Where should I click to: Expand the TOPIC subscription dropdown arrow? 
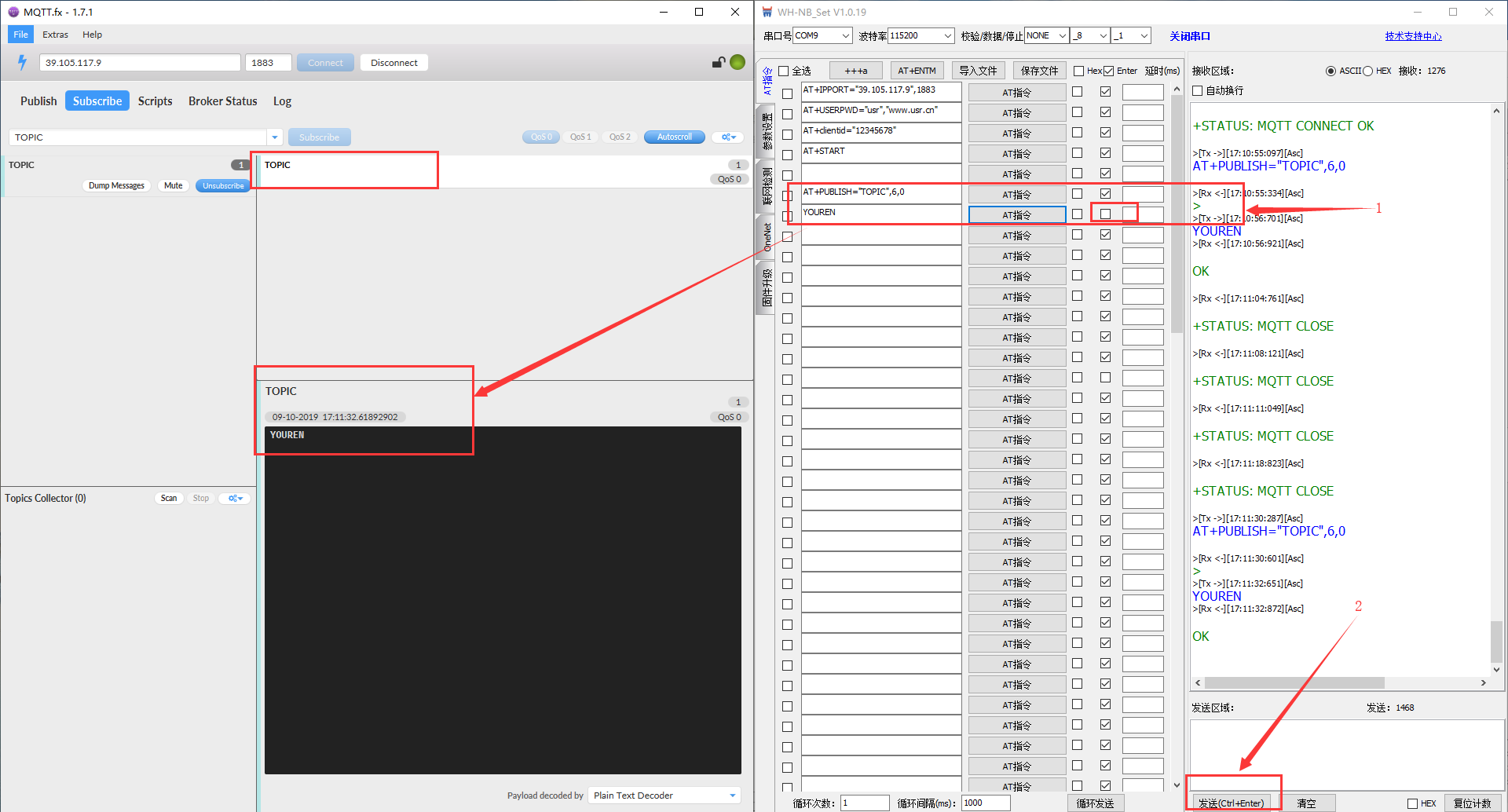point(274,137)
